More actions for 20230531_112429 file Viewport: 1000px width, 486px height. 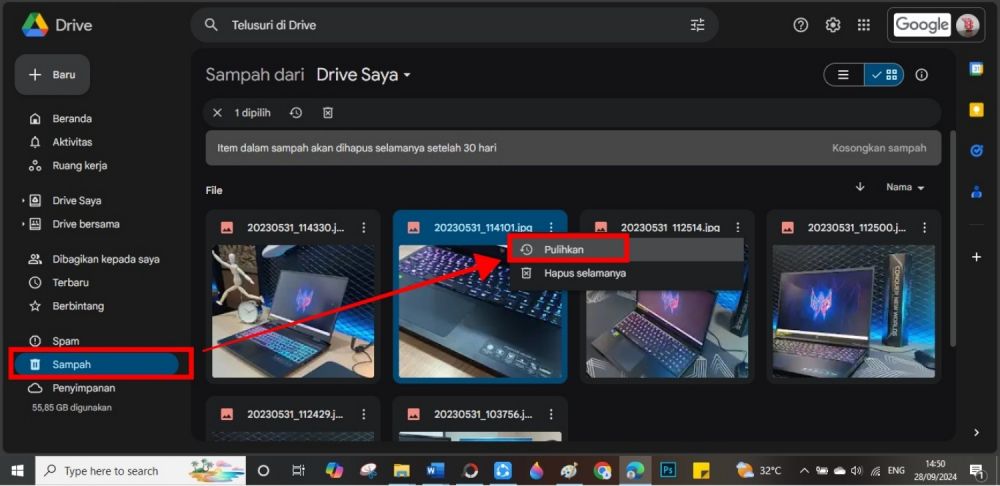(364, 414)
